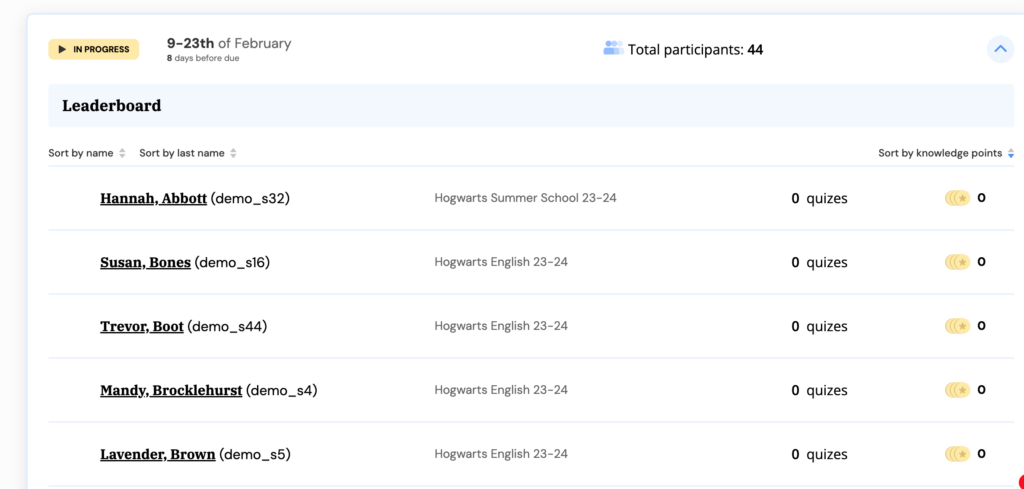Open Mandy, Brocklehurst profile link
1024x489 pixels.
[x=171, y=390]
